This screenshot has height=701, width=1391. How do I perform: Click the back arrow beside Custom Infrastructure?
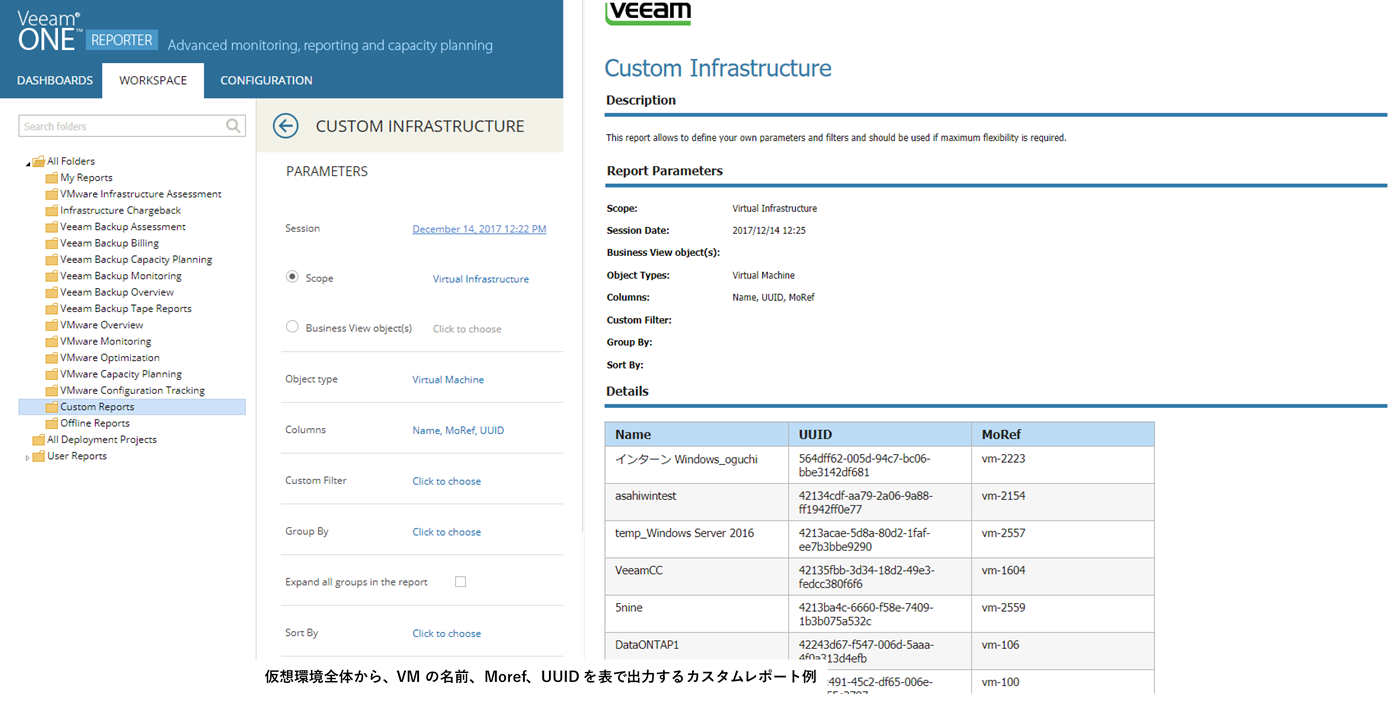(286, 126)
